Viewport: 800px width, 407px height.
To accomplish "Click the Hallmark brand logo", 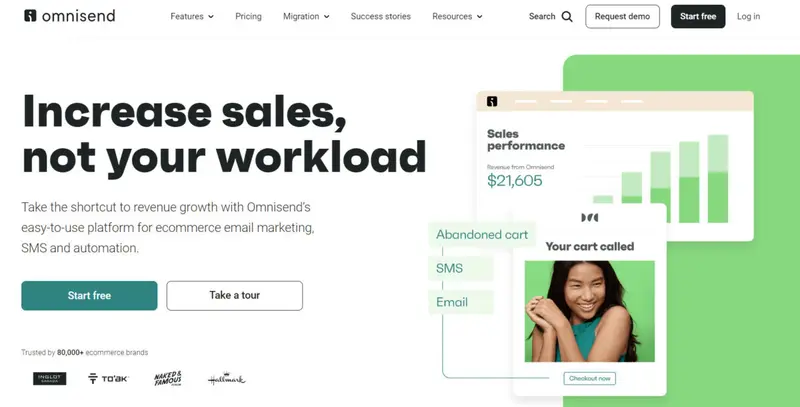I will point(227,378).
